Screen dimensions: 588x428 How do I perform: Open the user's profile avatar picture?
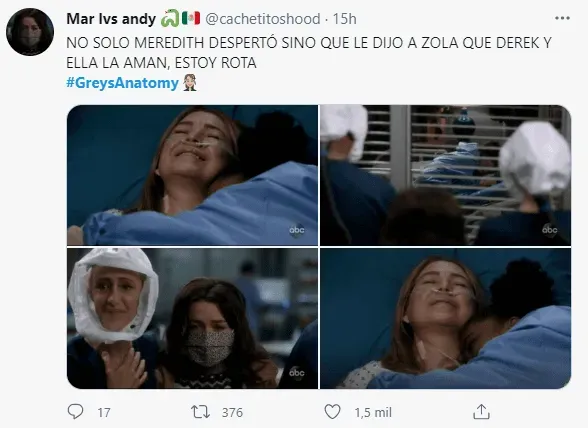coord(30,32)
